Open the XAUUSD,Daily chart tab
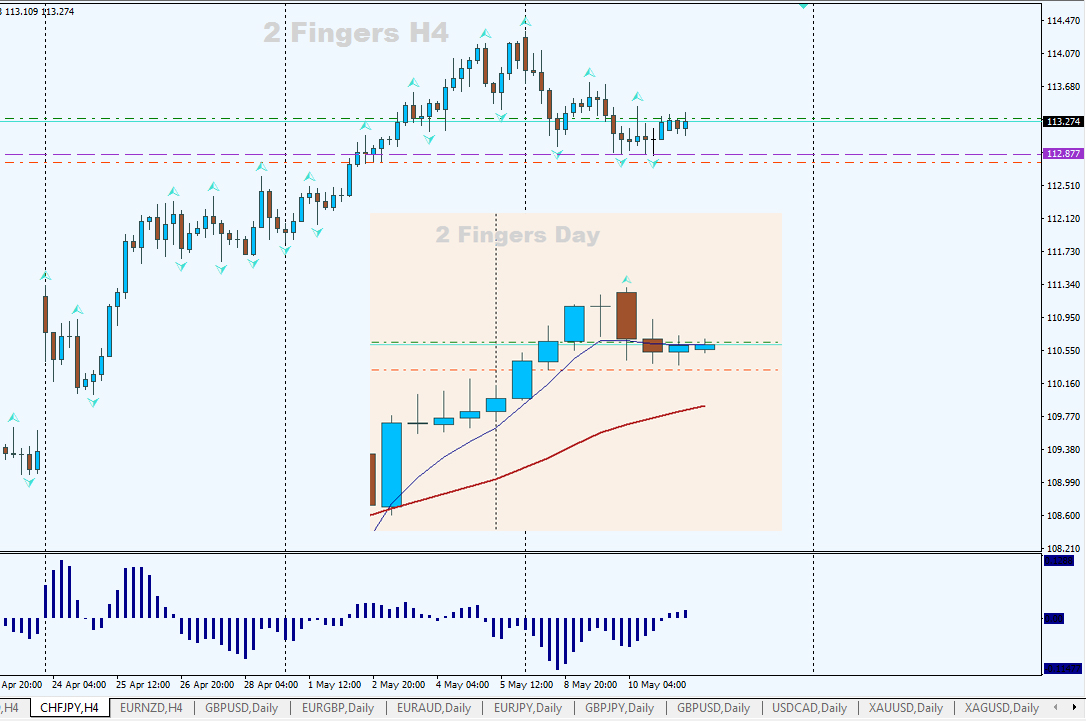 tap(906, 708)
